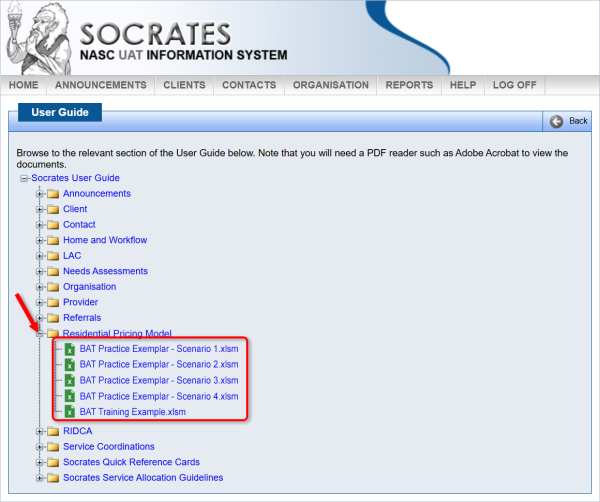Click the Referrals folder link
This screenshot has width=600, height=502.
[82, 318]
